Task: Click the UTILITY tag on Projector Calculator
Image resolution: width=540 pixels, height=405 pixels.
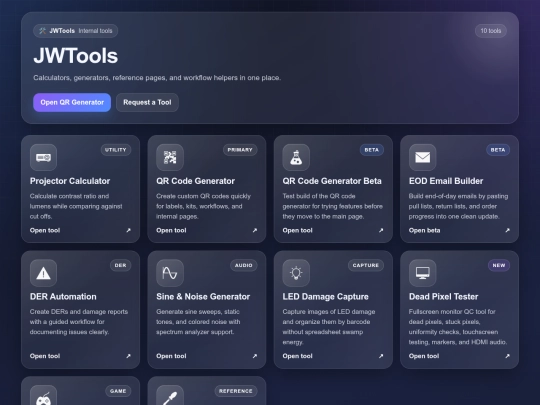Action: coord(116,150)
